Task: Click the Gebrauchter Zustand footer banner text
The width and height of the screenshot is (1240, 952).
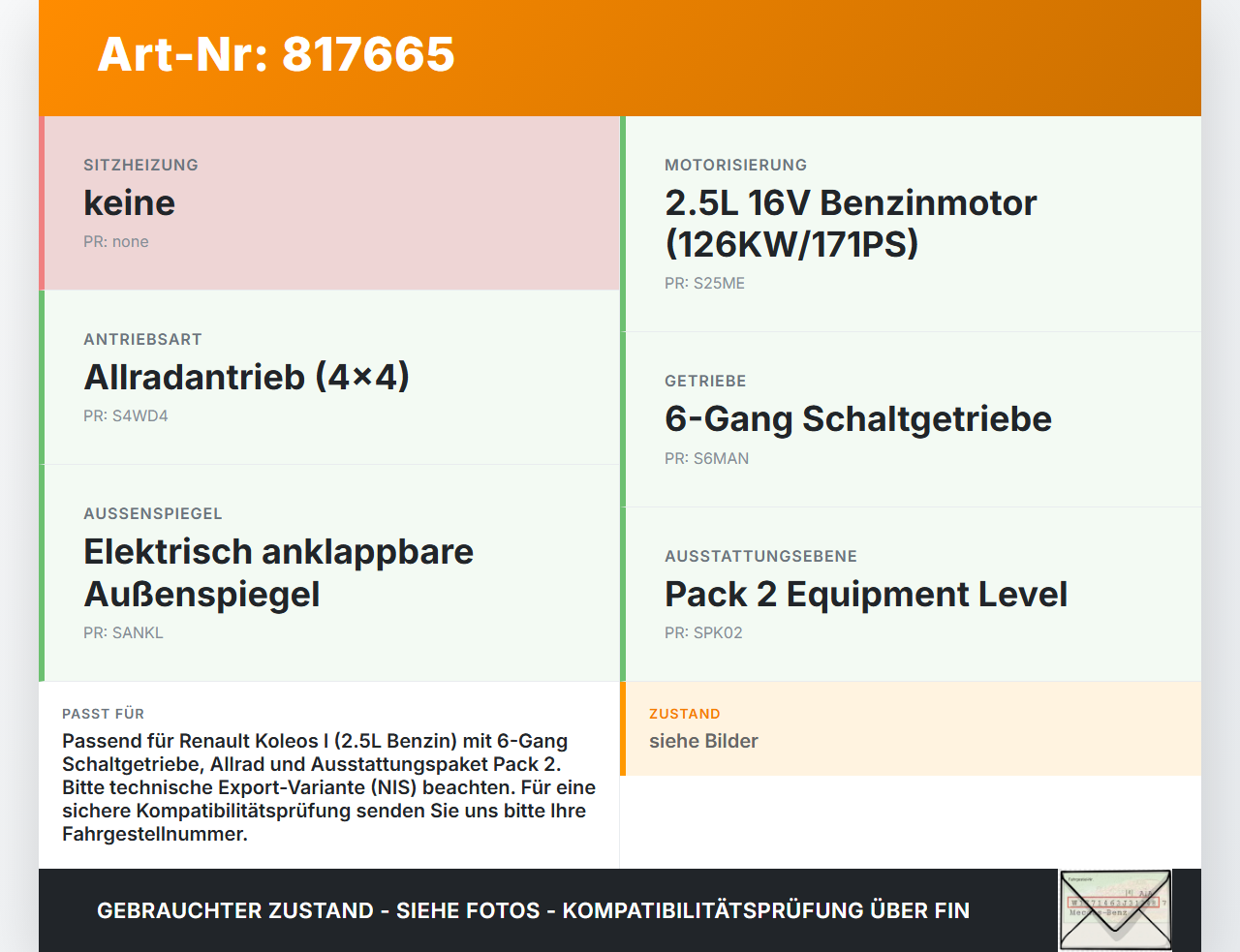Action: click(533, 910)
